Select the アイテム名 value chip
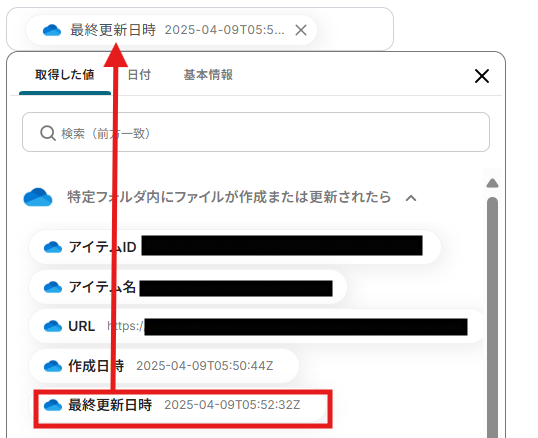Screen dimensions: 538x438 [x=188, y=287]
